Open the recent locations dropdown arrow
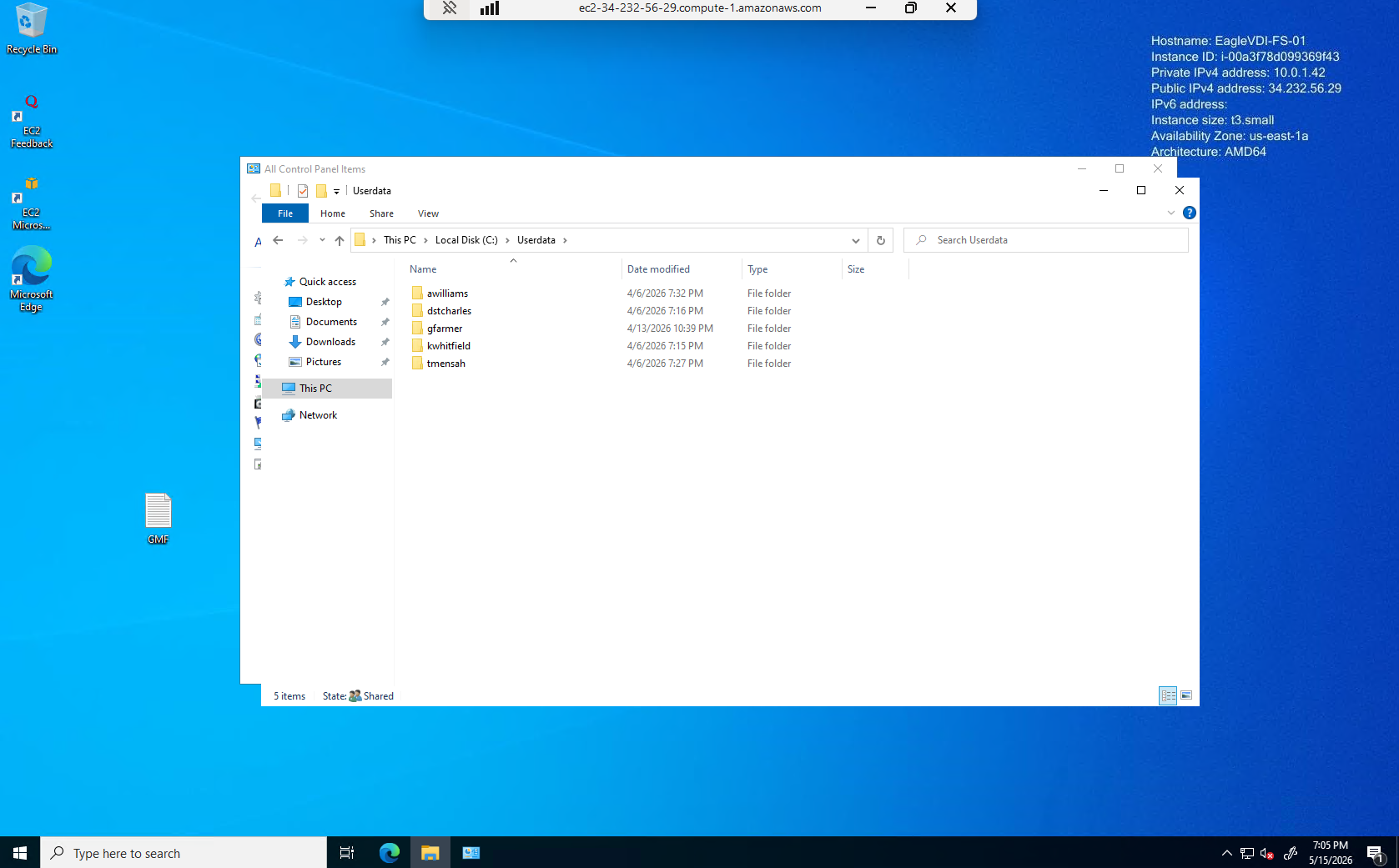 click(322, 240)
